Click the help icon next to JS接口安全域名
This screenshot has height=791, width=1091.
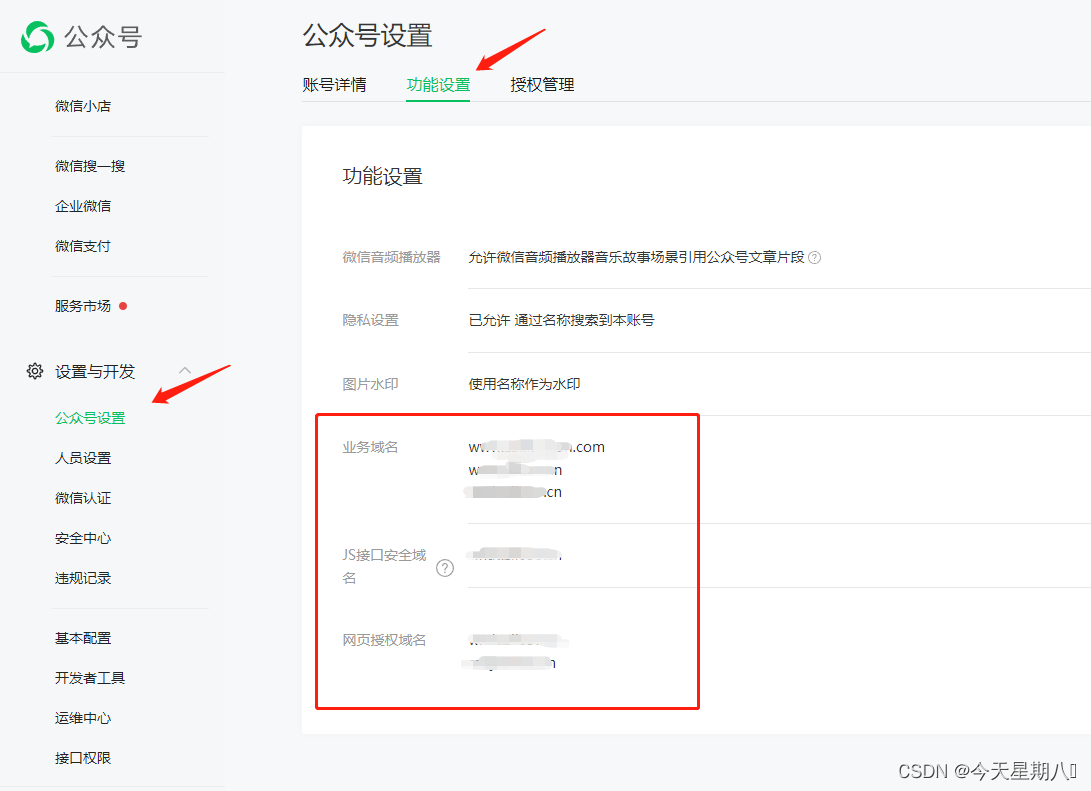click(445, 568)
